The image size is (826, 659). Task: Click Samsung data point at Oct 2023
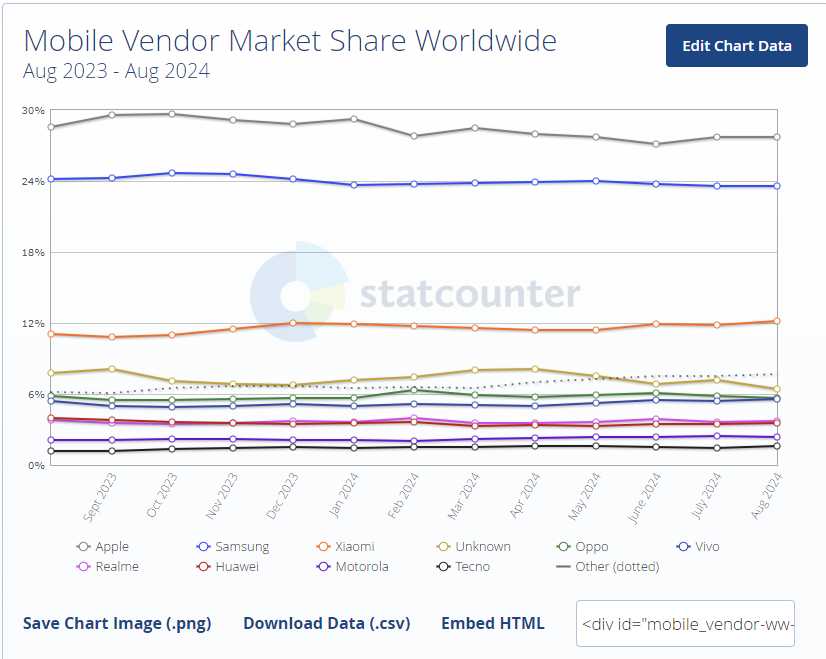pos(172,173)
